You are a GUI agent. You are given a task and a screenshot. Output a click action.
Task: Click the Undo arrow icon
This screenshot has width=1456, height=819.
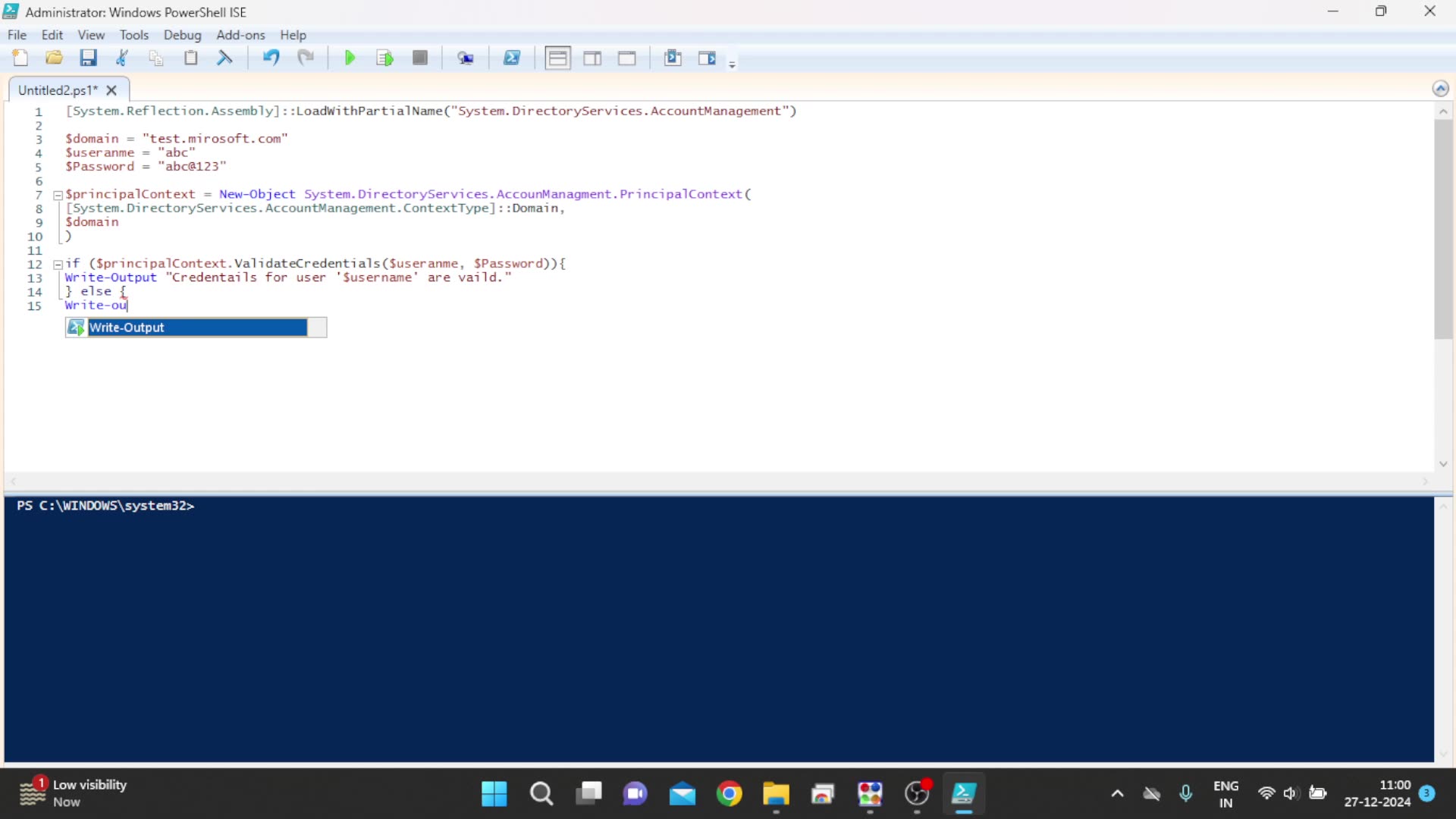tap(271, 58)
